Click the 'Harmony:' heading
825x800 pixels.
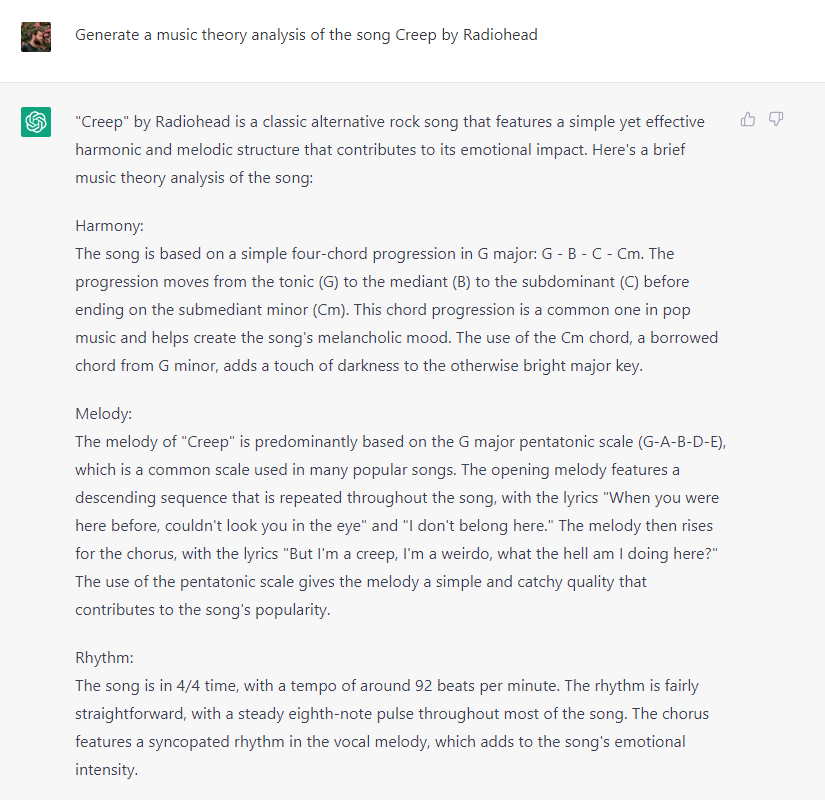tap(109, 226)
